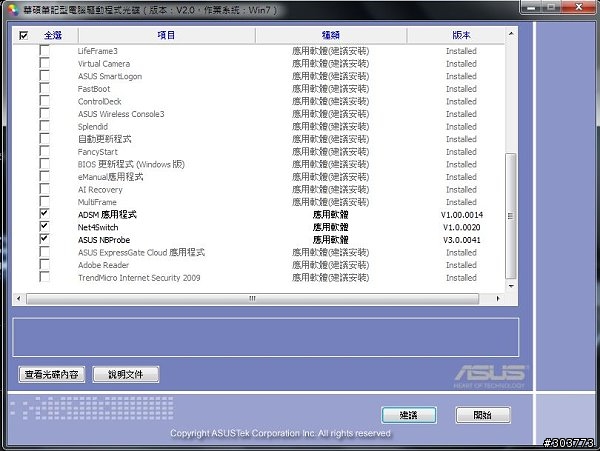Image resolution: width=600 pixels, height=451 pixels.
Task: Click the 查看光碟內容 button
Action: (52, 374)
